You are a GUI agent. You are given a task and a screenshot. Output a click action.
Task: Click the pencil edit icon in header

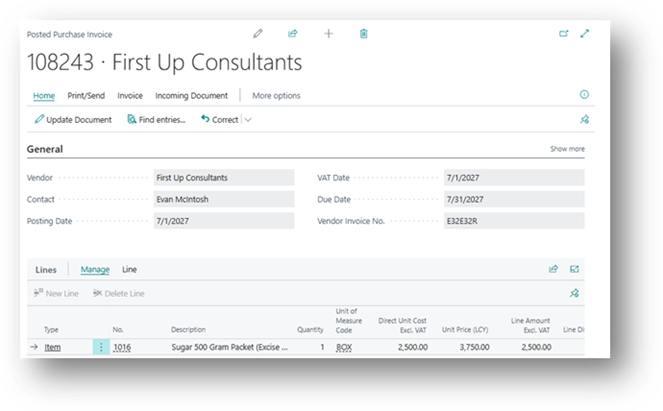point(258,34)
